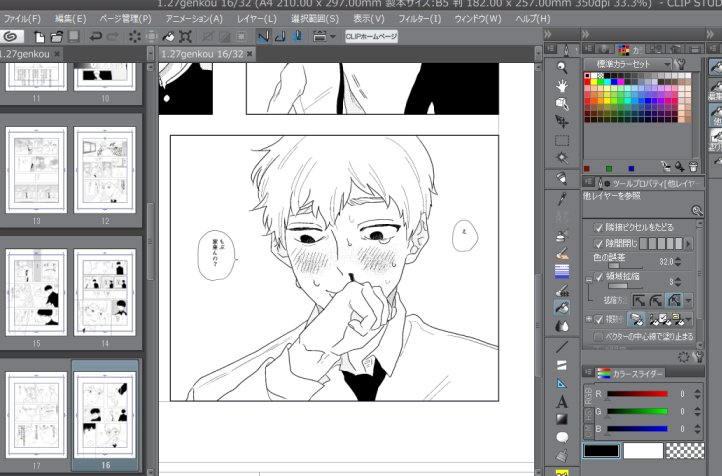Select the straight line Figure tool
The image size is (722, 476).
562,347
